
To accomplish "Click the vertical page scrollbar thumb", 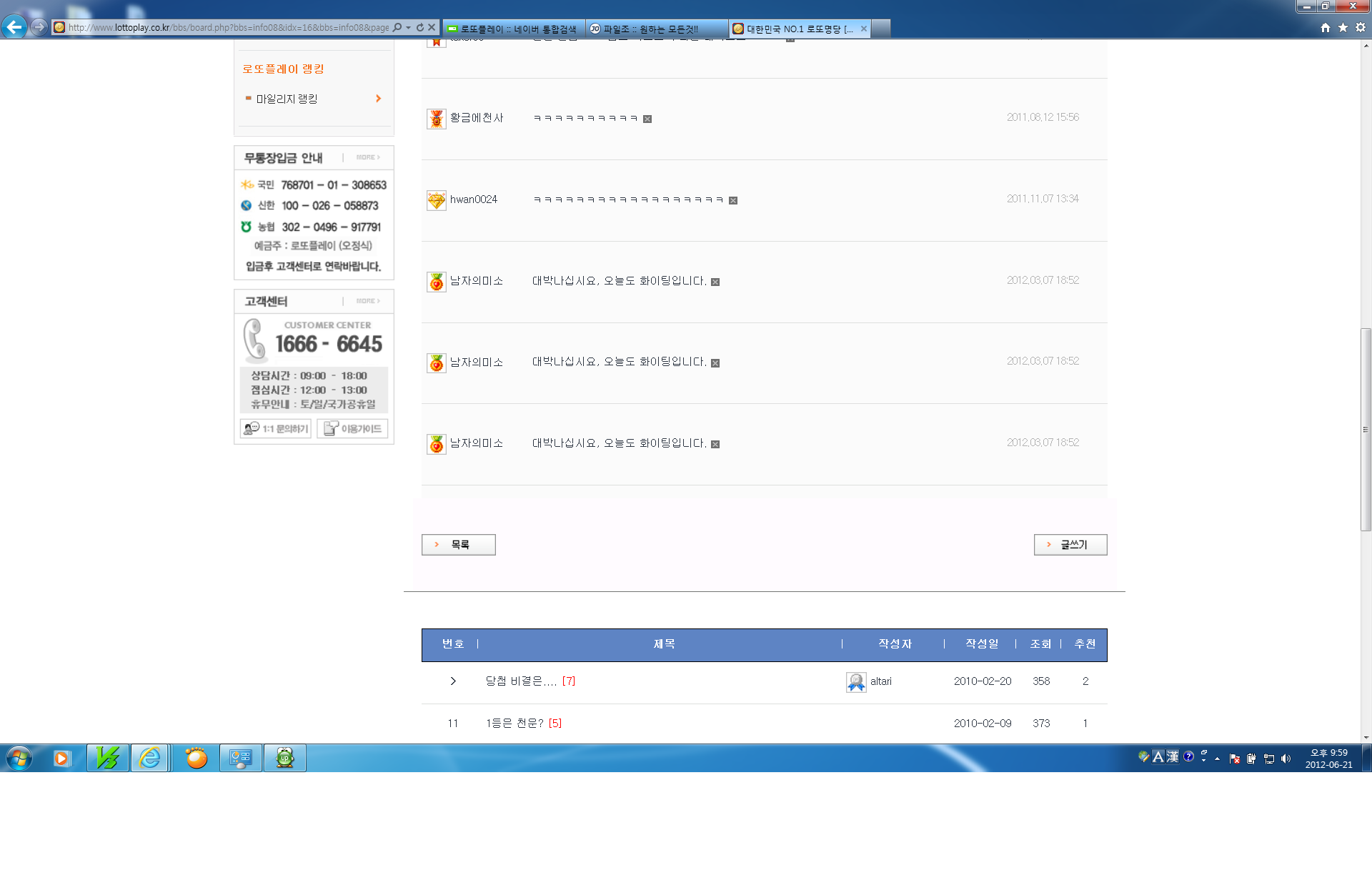I will 1366,429.
